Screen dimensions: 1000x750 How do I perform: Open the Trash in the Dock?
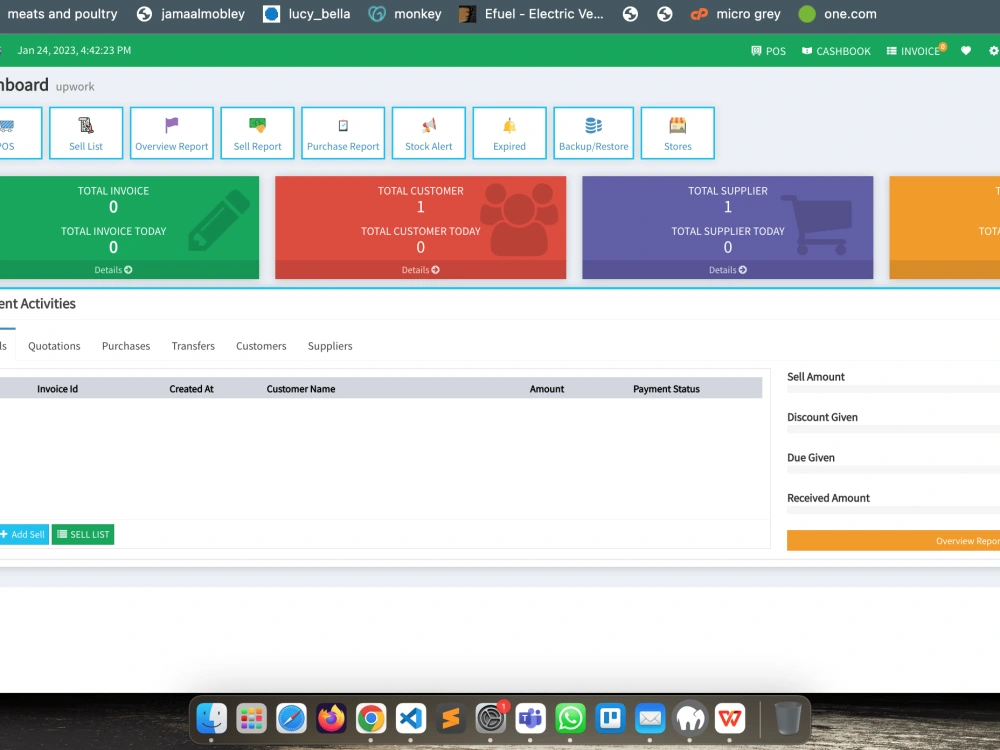(x=788, y=719)
